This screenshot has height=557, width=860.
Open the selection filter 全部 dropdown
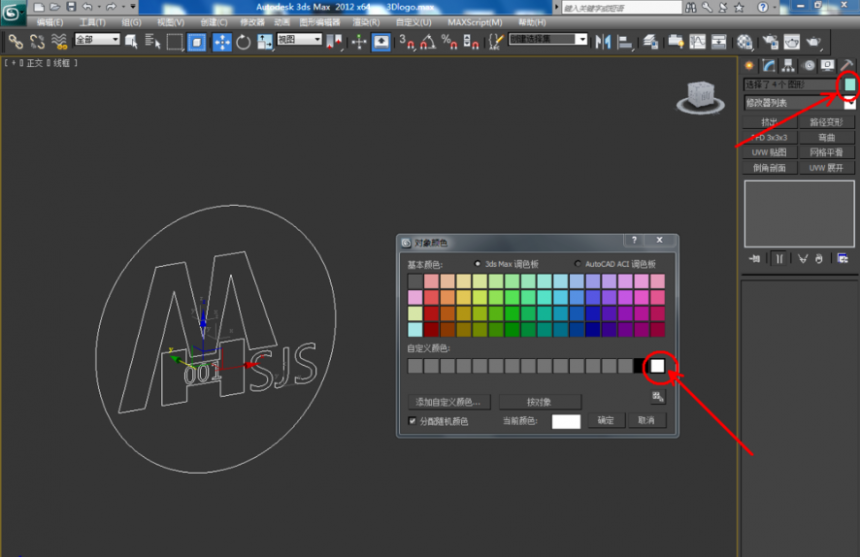(x=97, y=39)
